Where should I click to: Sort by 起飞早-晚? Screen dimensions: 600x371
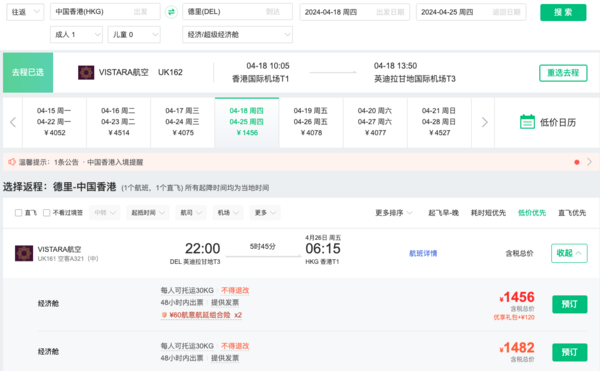click(443, 213)
